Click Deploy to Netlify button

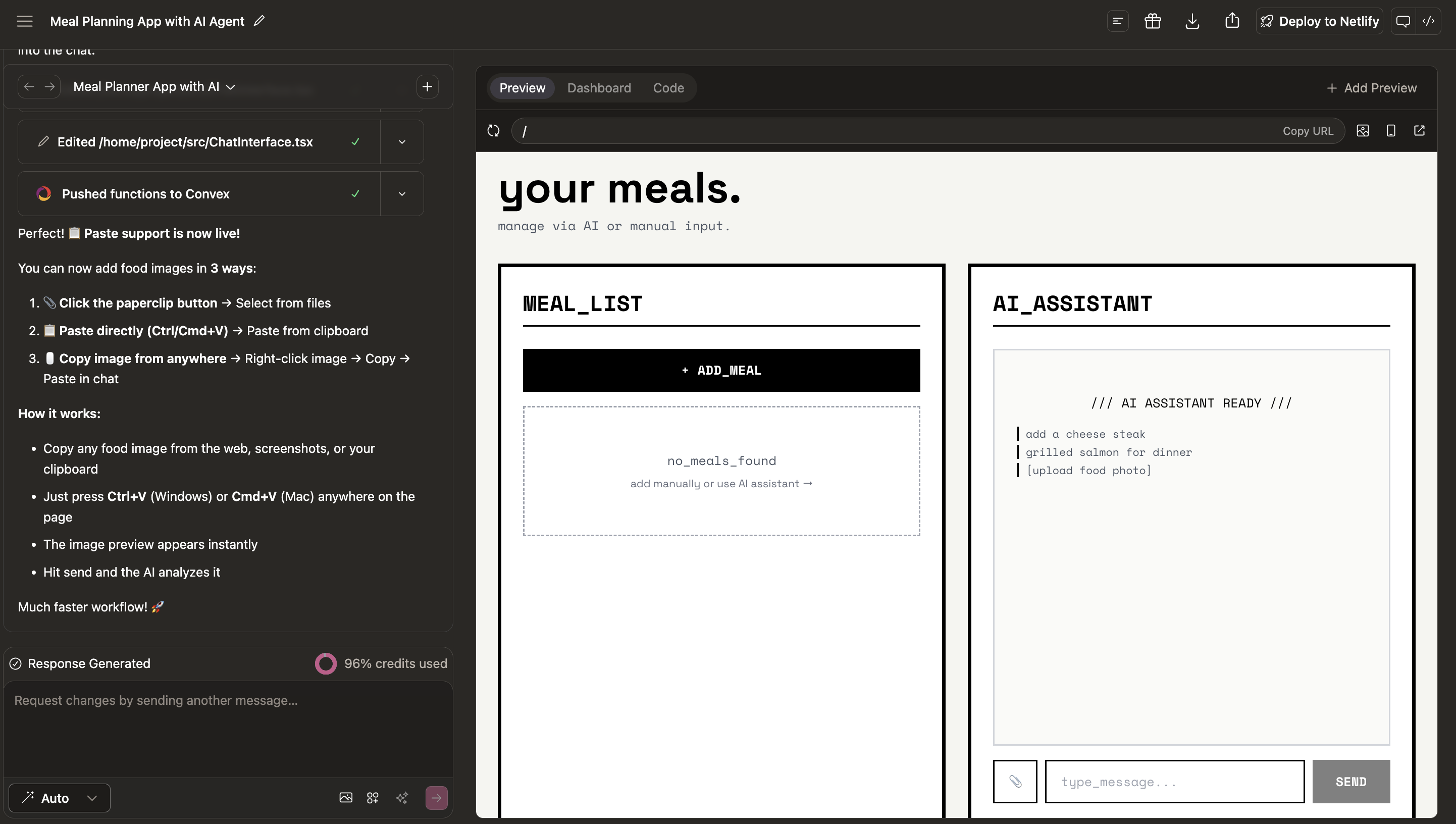point(1319,22)
